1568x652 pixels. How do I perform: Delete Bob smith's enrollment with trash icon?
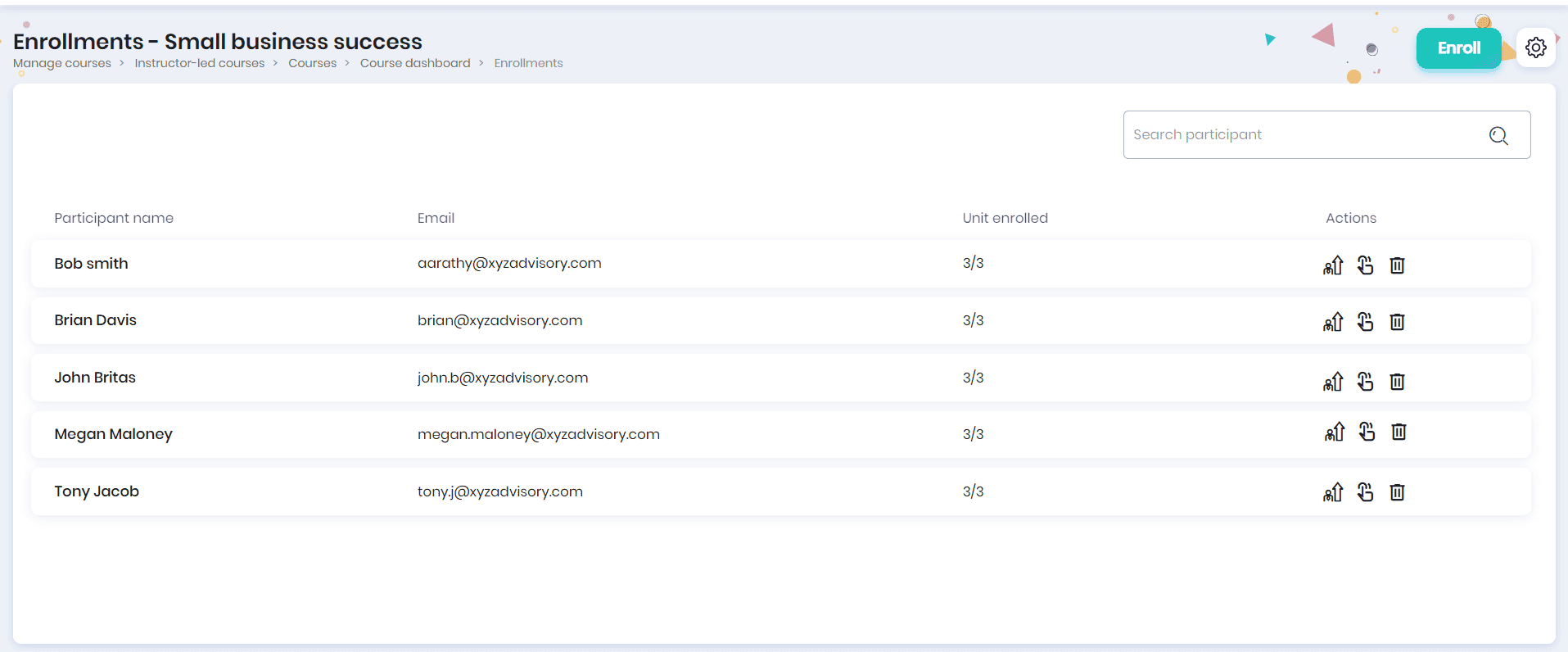pyautogui.click(x=1397, y=265)
